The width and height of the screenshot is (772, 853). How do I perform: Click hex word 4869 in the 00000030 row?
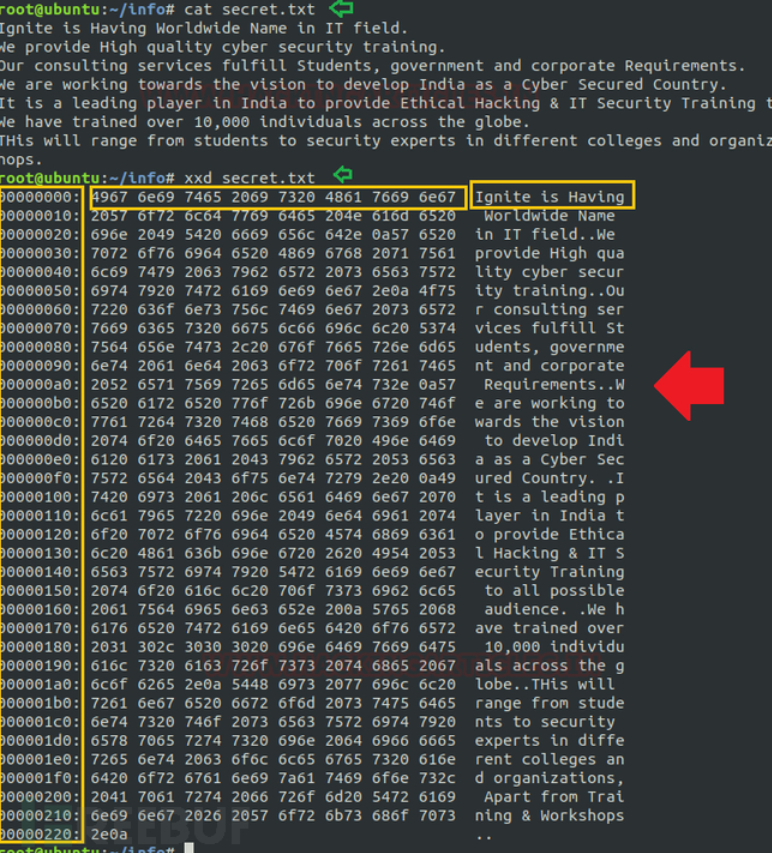click(x=297, y=253)
